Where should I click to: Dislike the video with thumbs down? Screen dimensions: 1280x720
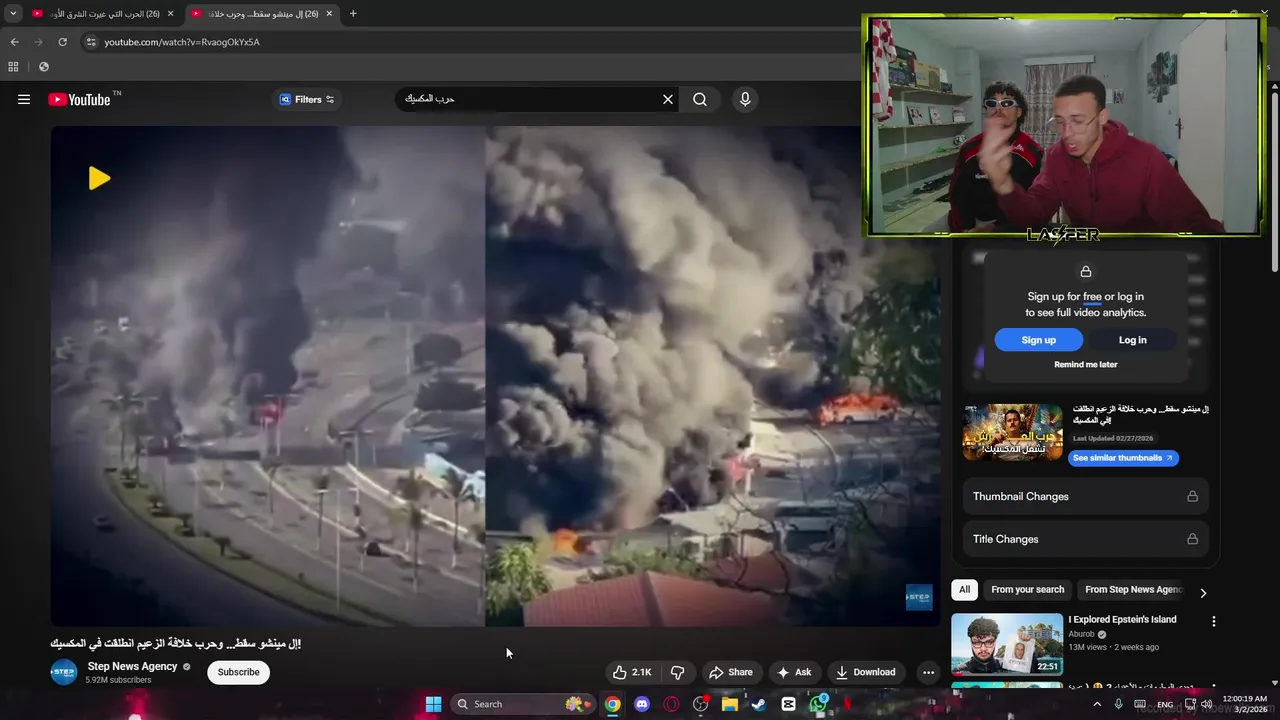click(x=678, y=672)
